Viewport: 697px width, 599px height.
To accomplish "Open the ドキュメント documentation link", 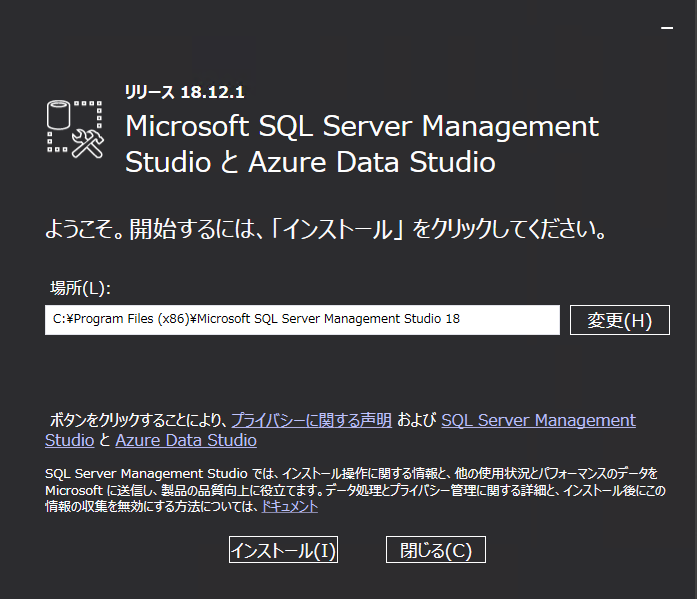I will [x=290, y=507].
